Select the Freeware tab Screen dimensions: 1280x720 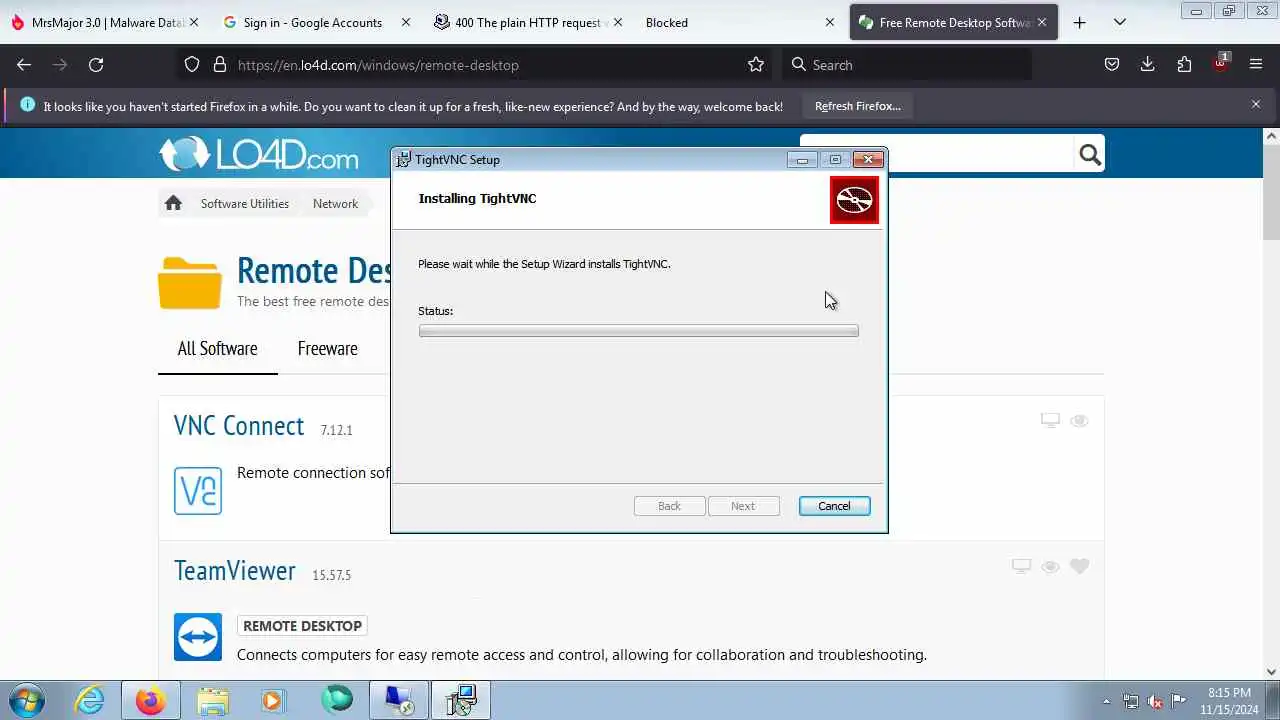pos(327,348)
